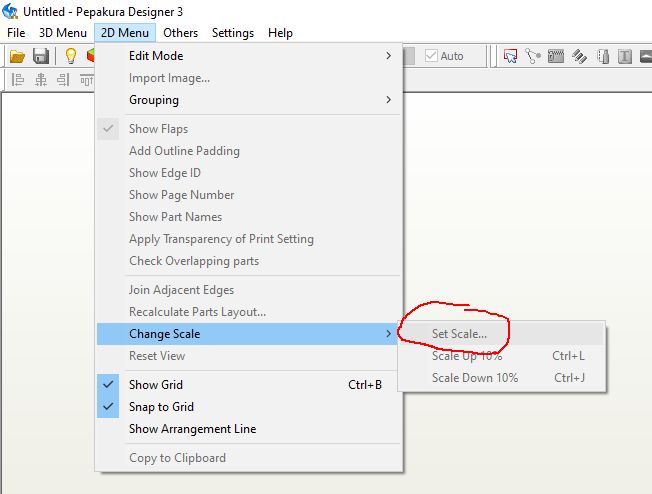This screenshot has width=652, height=494.
Task: Disable Snap to Grid option
Action: 161,407
